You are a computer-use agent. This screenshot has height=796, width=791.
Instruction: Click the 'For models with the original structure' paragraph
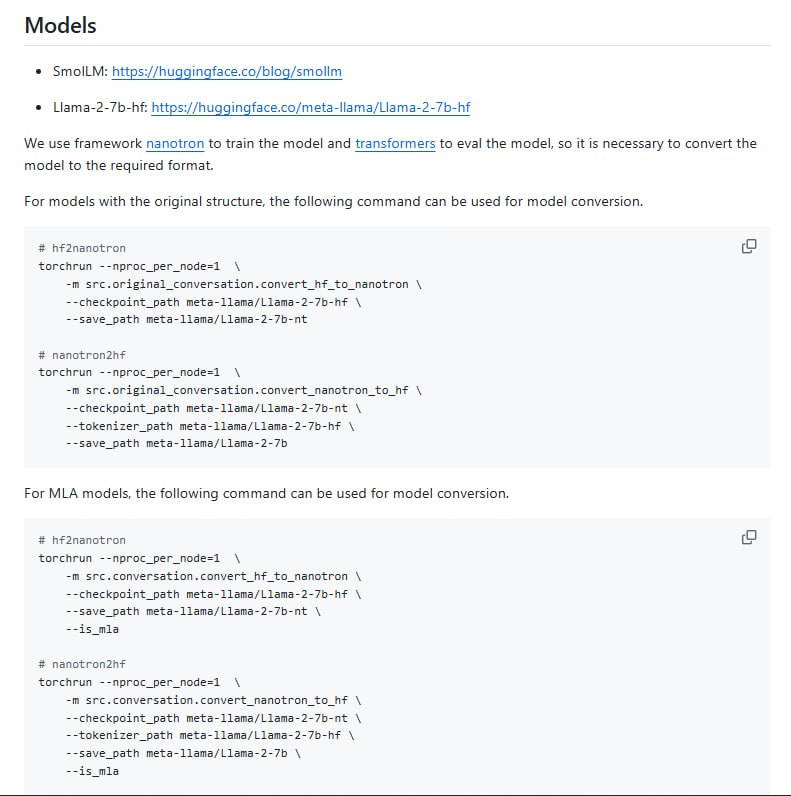coord(333,201)
